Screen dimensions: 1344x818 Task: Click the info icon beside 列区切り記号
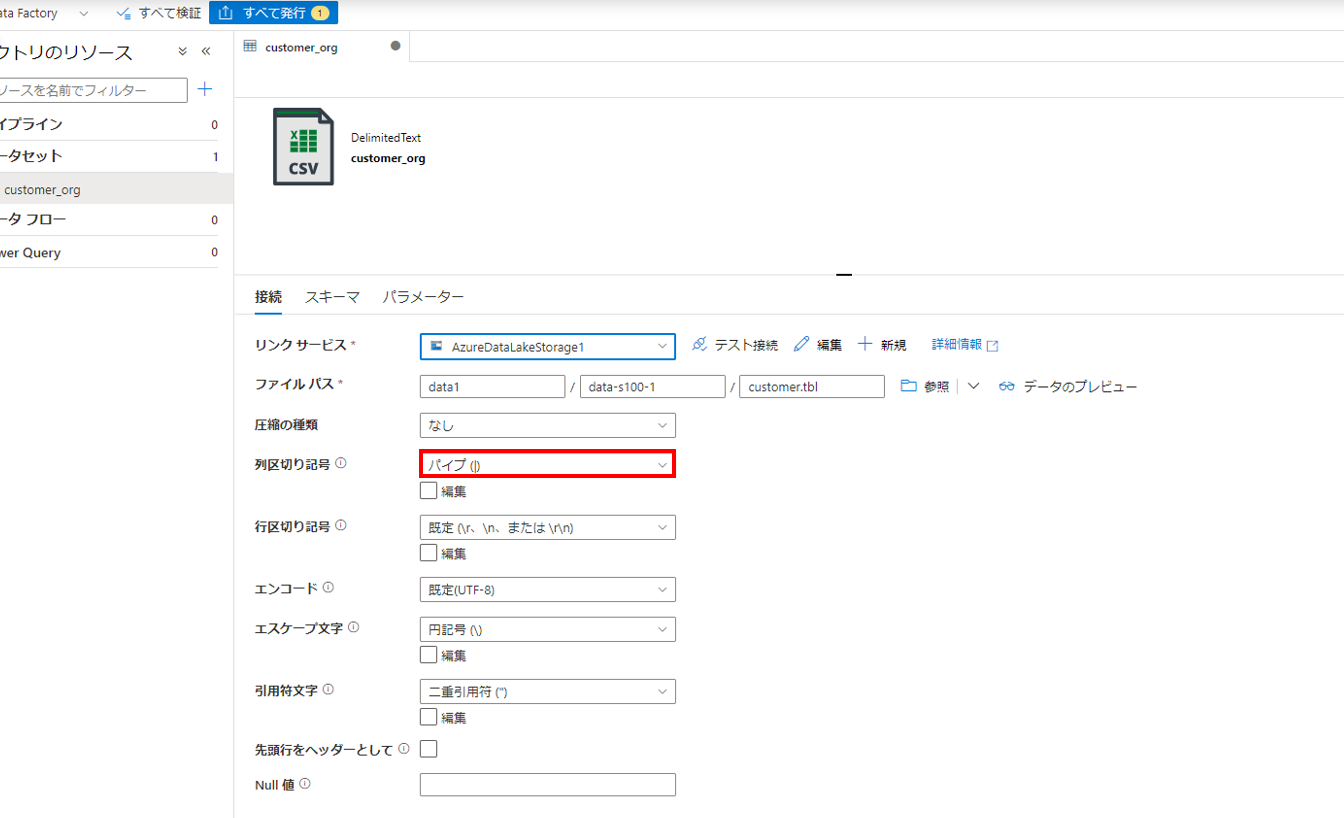pyautogui.click(x=341, y=464)
